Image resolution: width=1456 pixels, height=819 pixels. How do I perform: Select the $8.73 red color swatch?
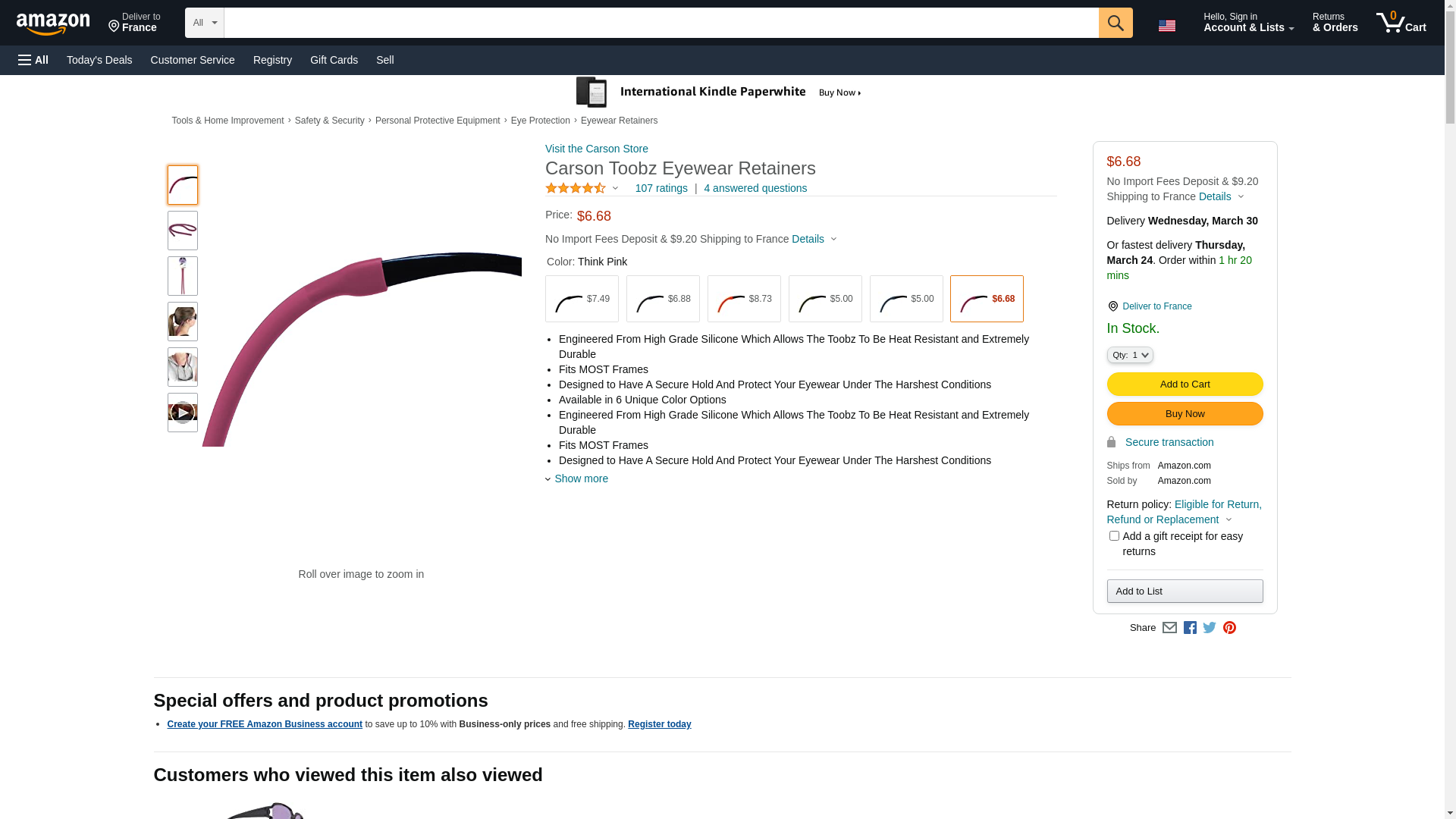[x=744, y=299]
